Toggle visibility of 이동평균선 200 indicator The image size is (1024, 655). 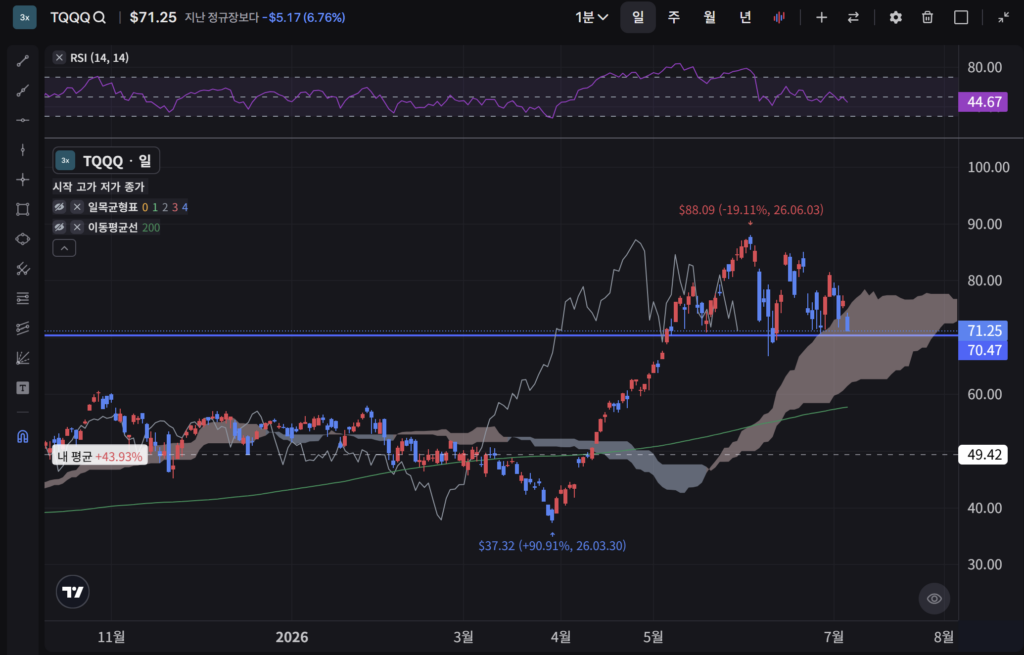pos(59,227)
